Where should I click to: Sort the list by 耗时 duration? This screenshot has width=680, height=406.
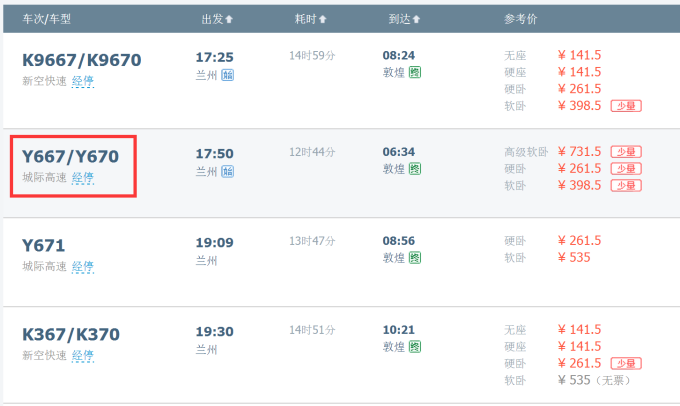pos(309,19)
